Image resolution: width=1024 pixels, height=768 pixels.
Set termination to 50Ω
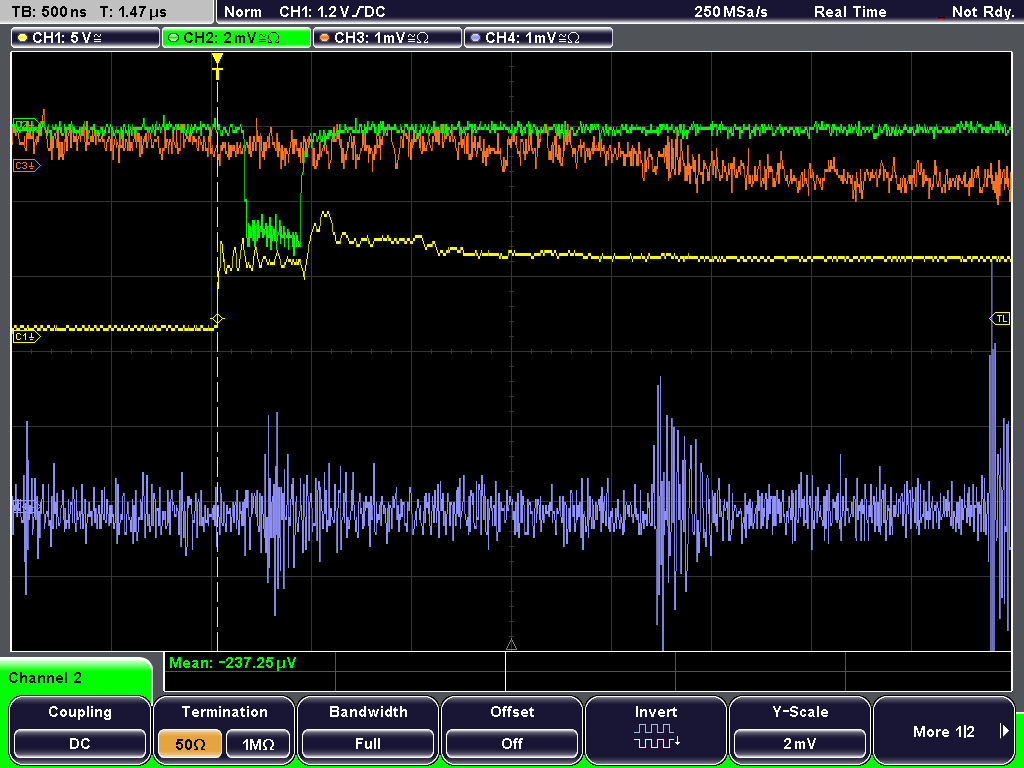coord(190,743)
